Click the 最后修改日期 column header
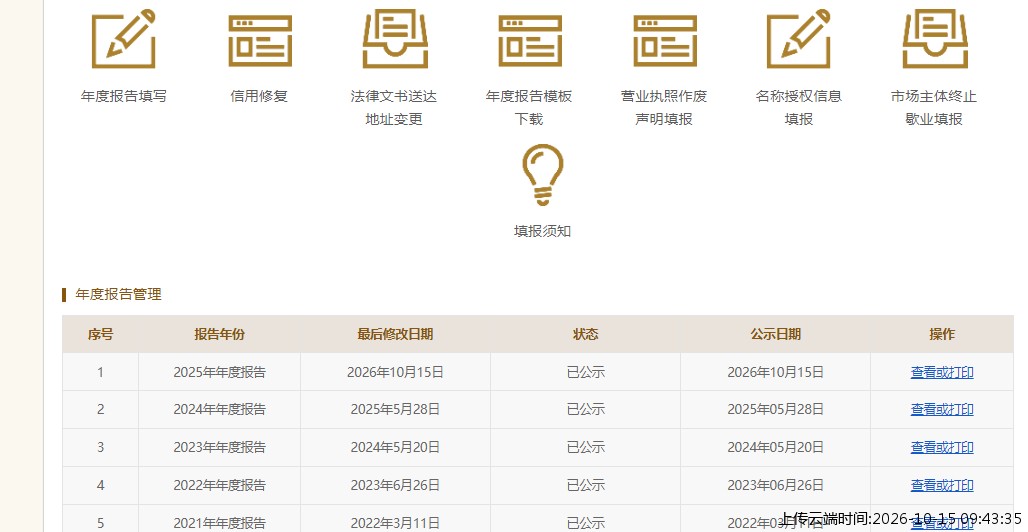 click(x=395, y=335)
